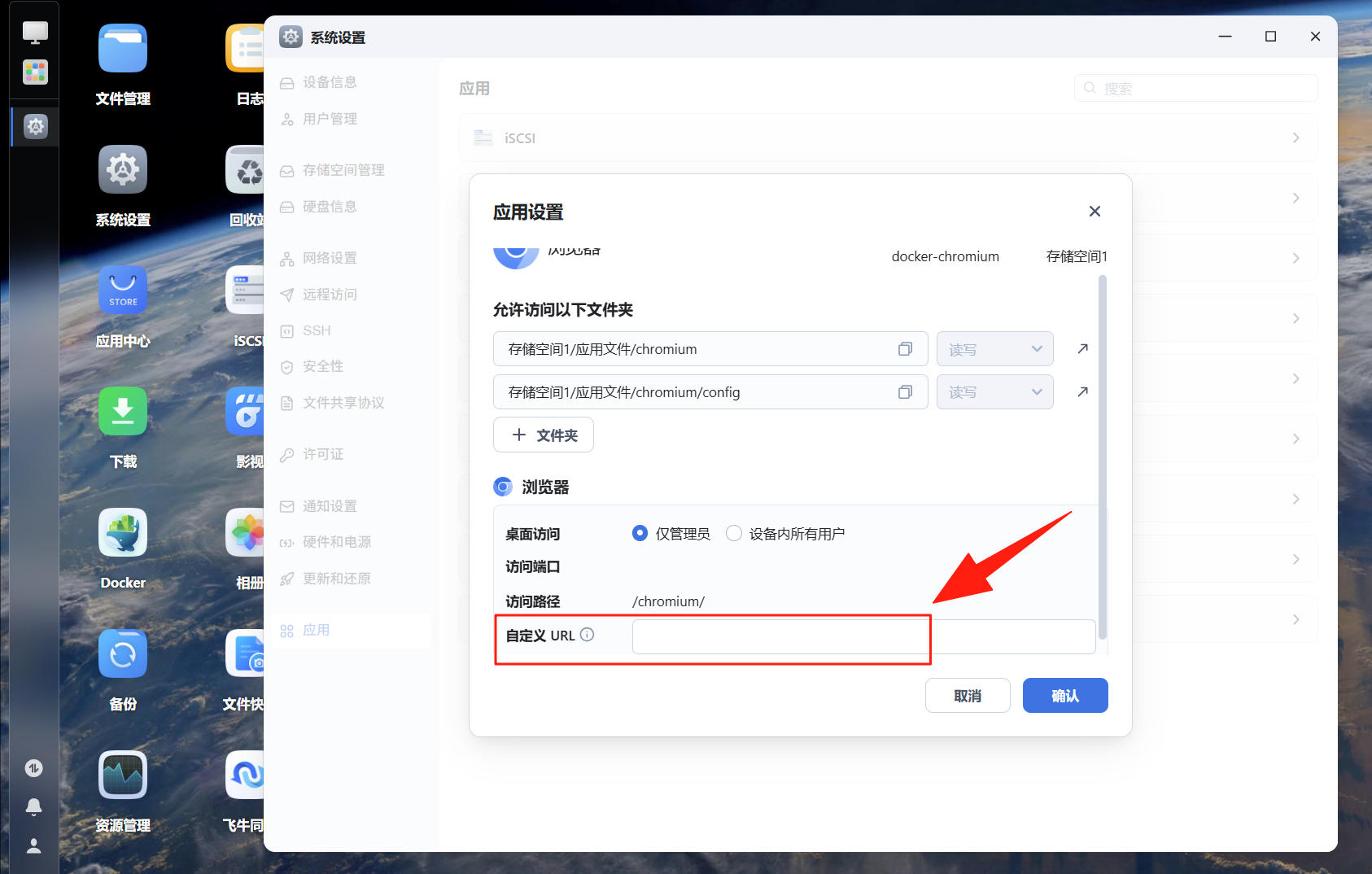This screenshot has width=1372, height=874.
Task: Open notifications bell in the dock
Action: coord(34,806)
